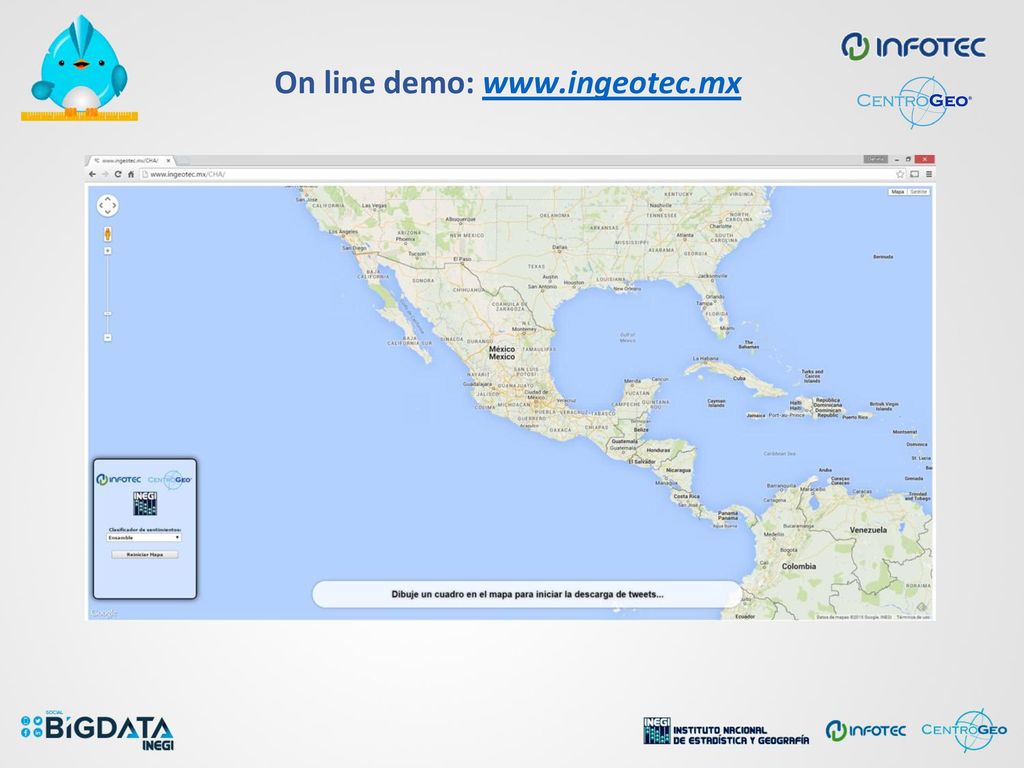Viewport: 1024px width, 768px height.
Task: Switch the map to Satélite view
Action: click(918, 192)
